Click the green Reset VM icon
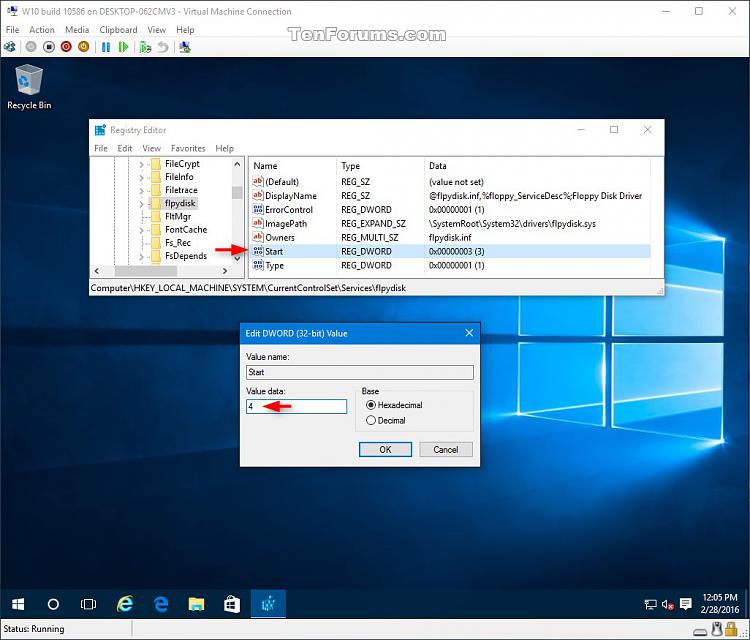Image resolution: width=750 pixels, height=640 pixels. point(123,47)
